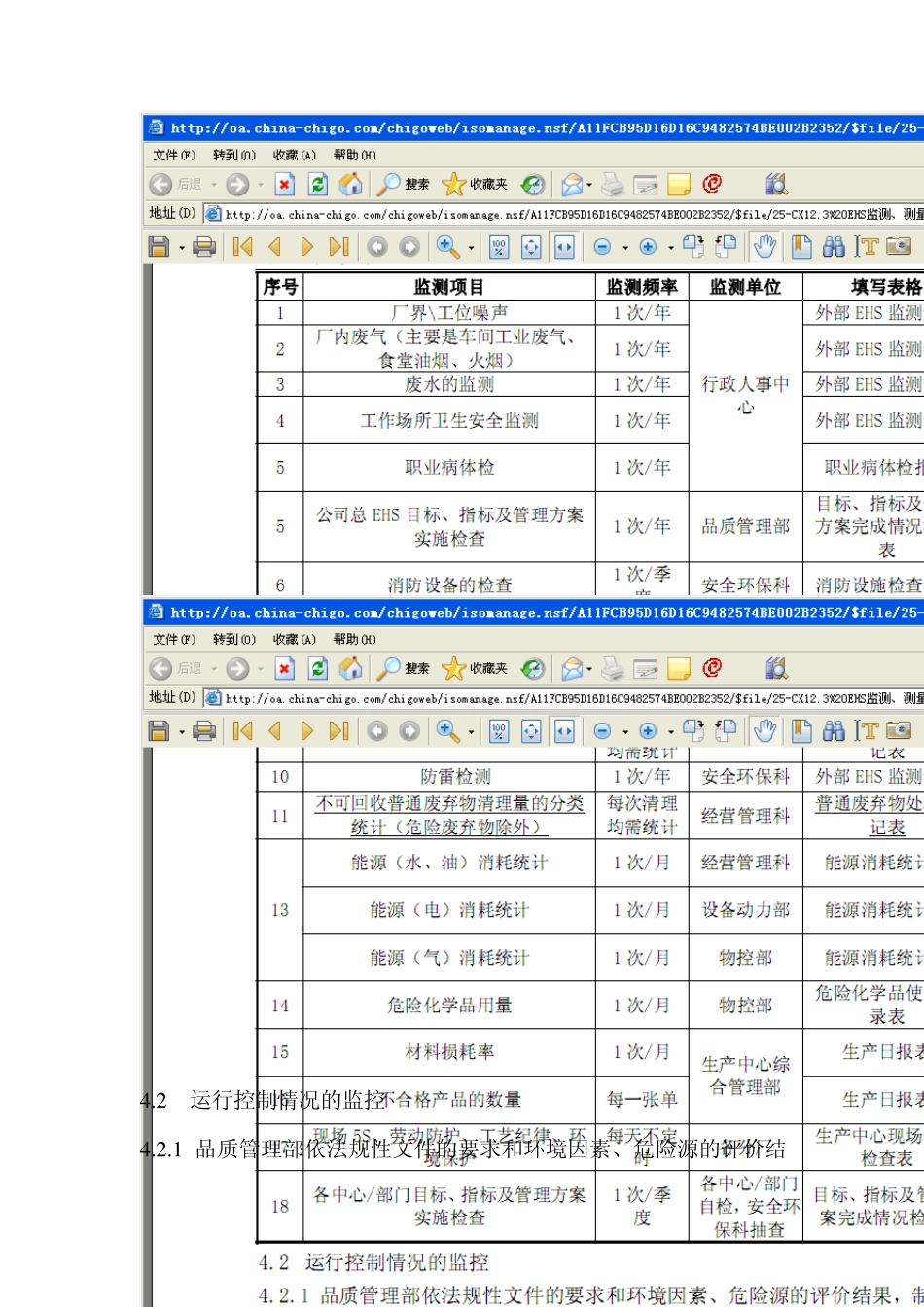Open 帮助(H) menu in the upper browser window

(x=354, y=155)
